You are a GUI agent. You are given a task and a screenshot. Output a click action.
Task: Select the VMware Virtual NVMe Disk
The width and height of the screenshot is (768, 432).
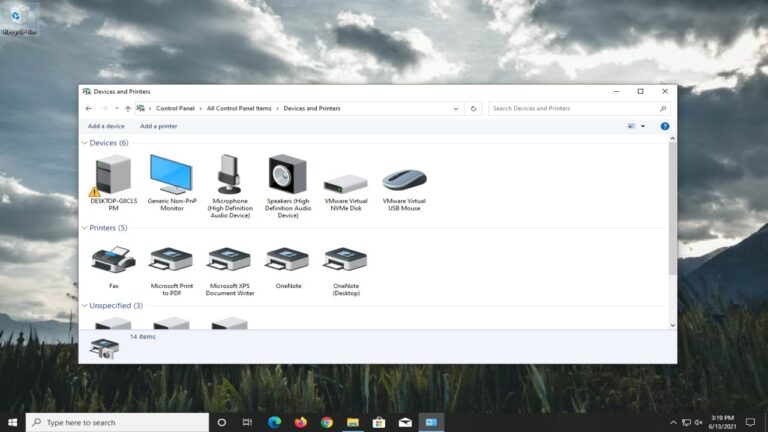(x=345, y=184)
